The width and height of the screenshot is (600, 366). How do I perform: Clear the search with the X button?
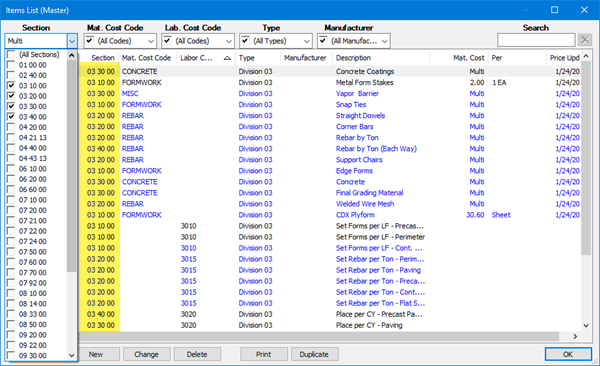[584, 40]
